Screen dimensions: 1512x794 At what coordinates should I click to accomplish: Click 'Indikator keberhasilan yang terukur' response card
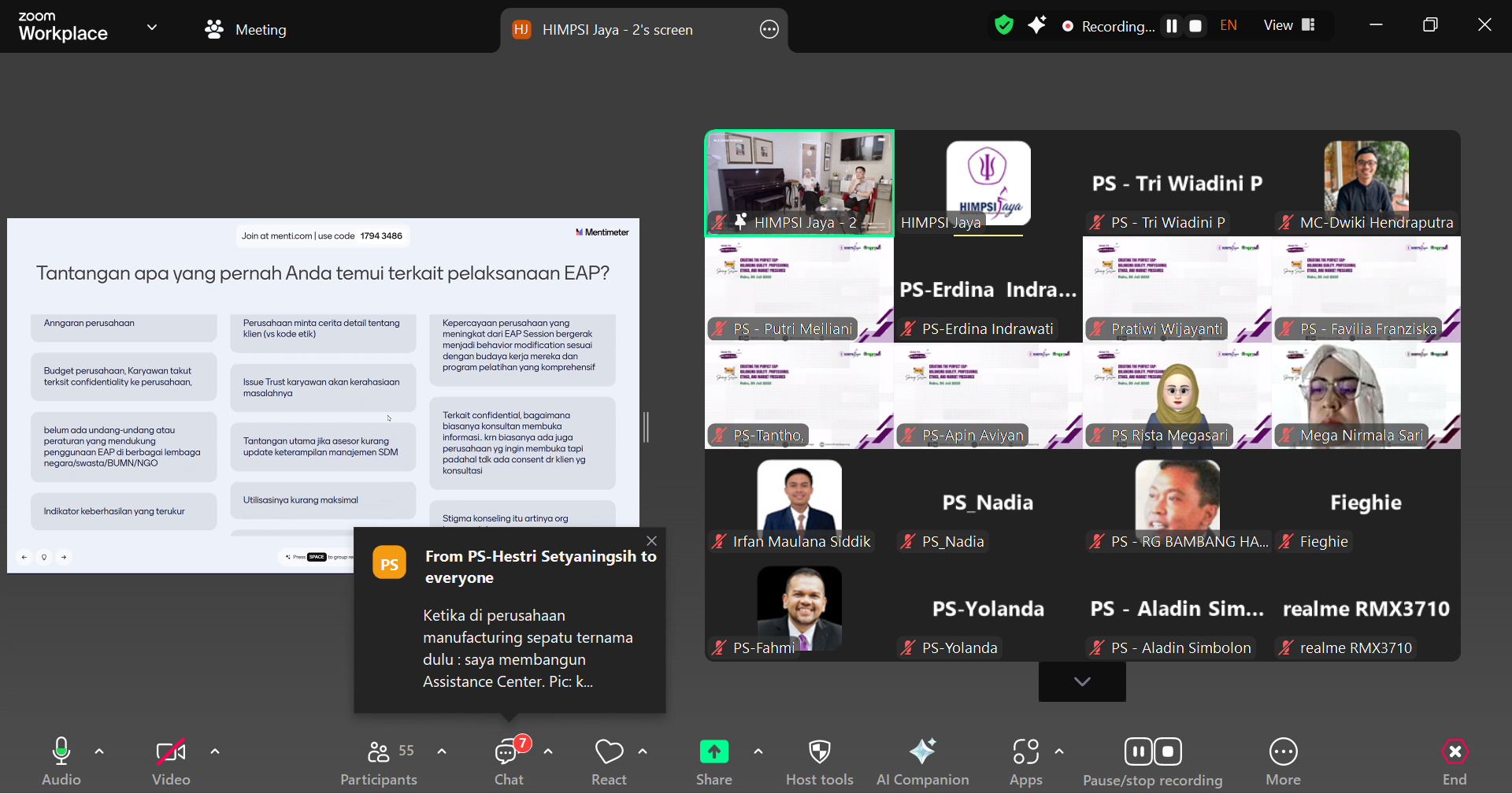click(x=124, y=511)
